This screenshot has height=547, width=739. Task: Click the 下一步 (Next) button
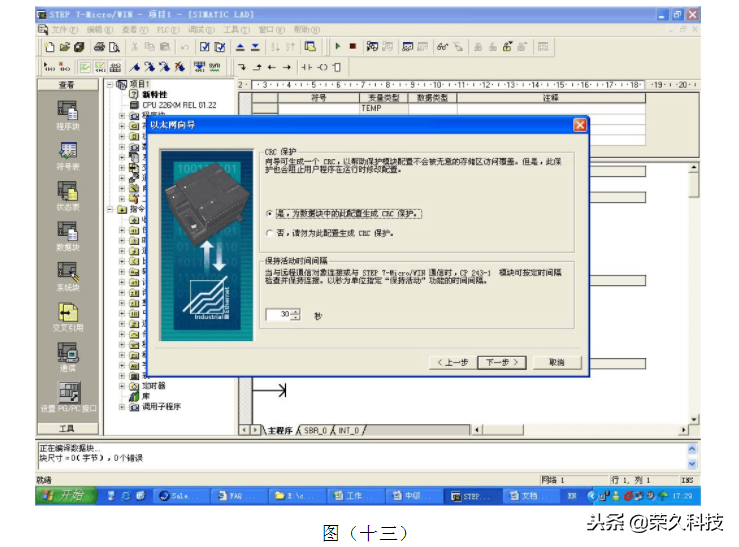[500, 362]
